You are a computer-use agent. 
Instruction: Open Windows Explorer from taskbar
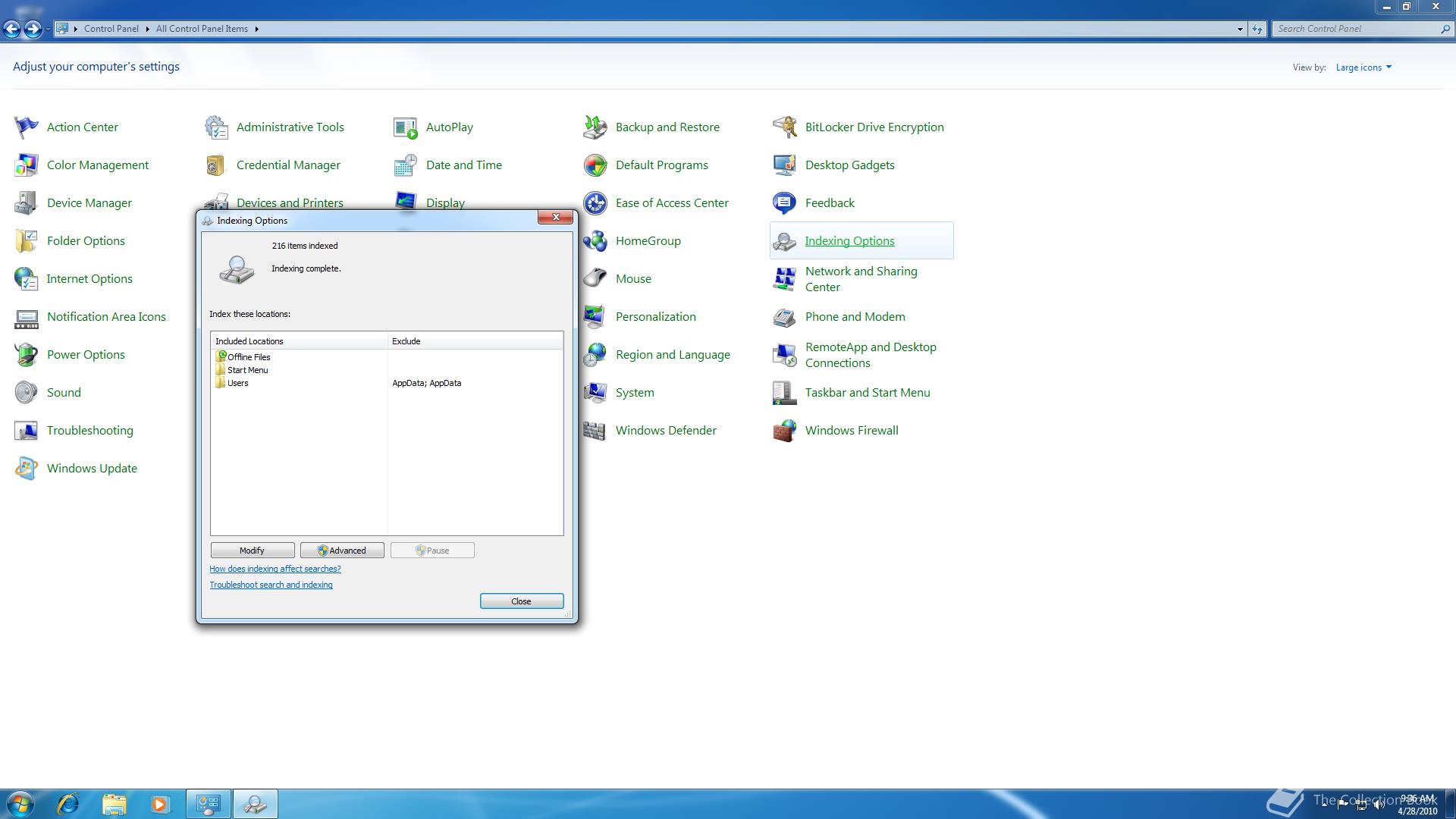pyautogui.click(x=114, y=804)
